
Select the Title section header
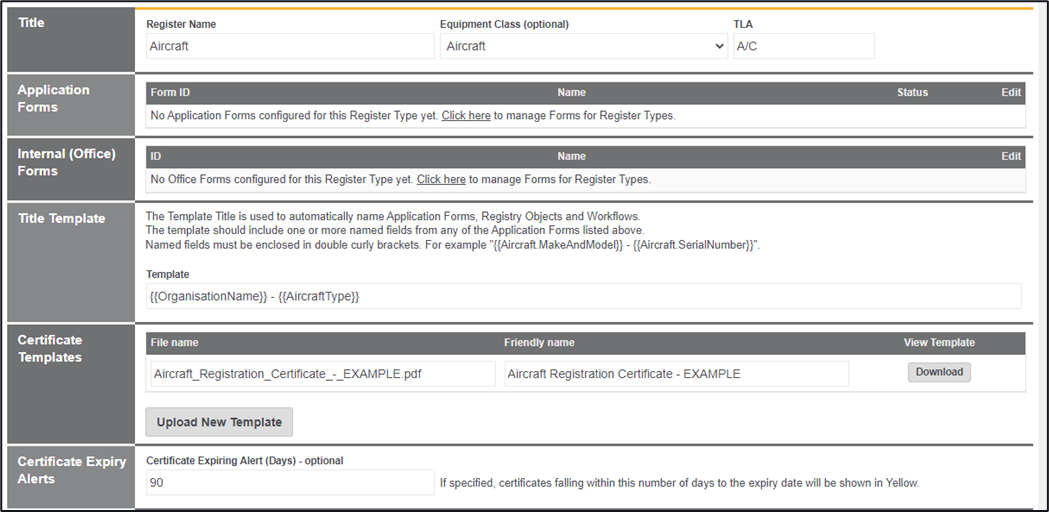click(x=32, y=22)
